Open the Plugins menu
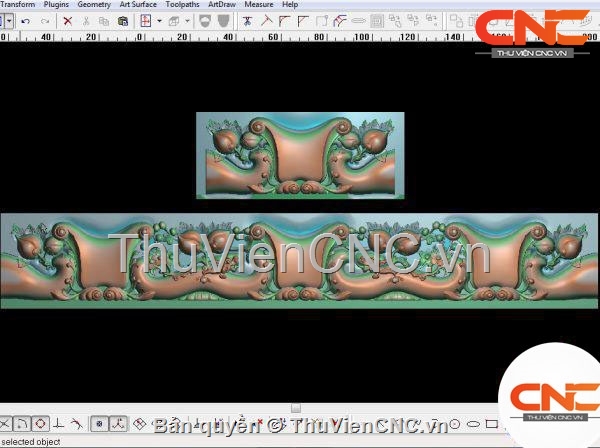The image size is (600, 448). (x=56, y=5)
